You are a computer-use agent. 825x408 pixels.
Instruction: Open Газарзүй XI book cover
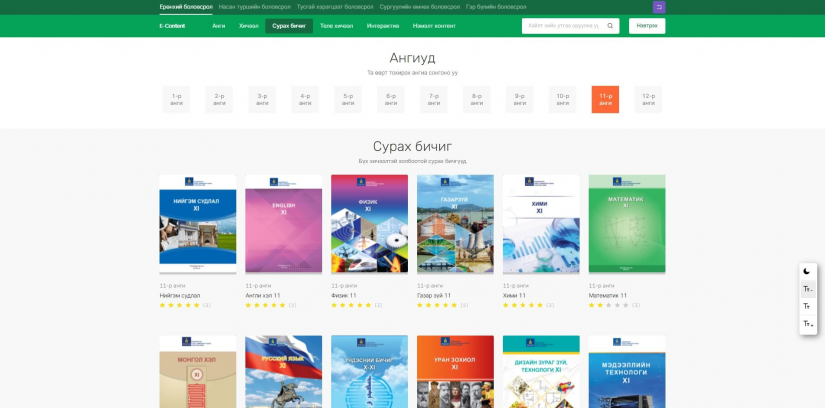(x=455, y=224)
